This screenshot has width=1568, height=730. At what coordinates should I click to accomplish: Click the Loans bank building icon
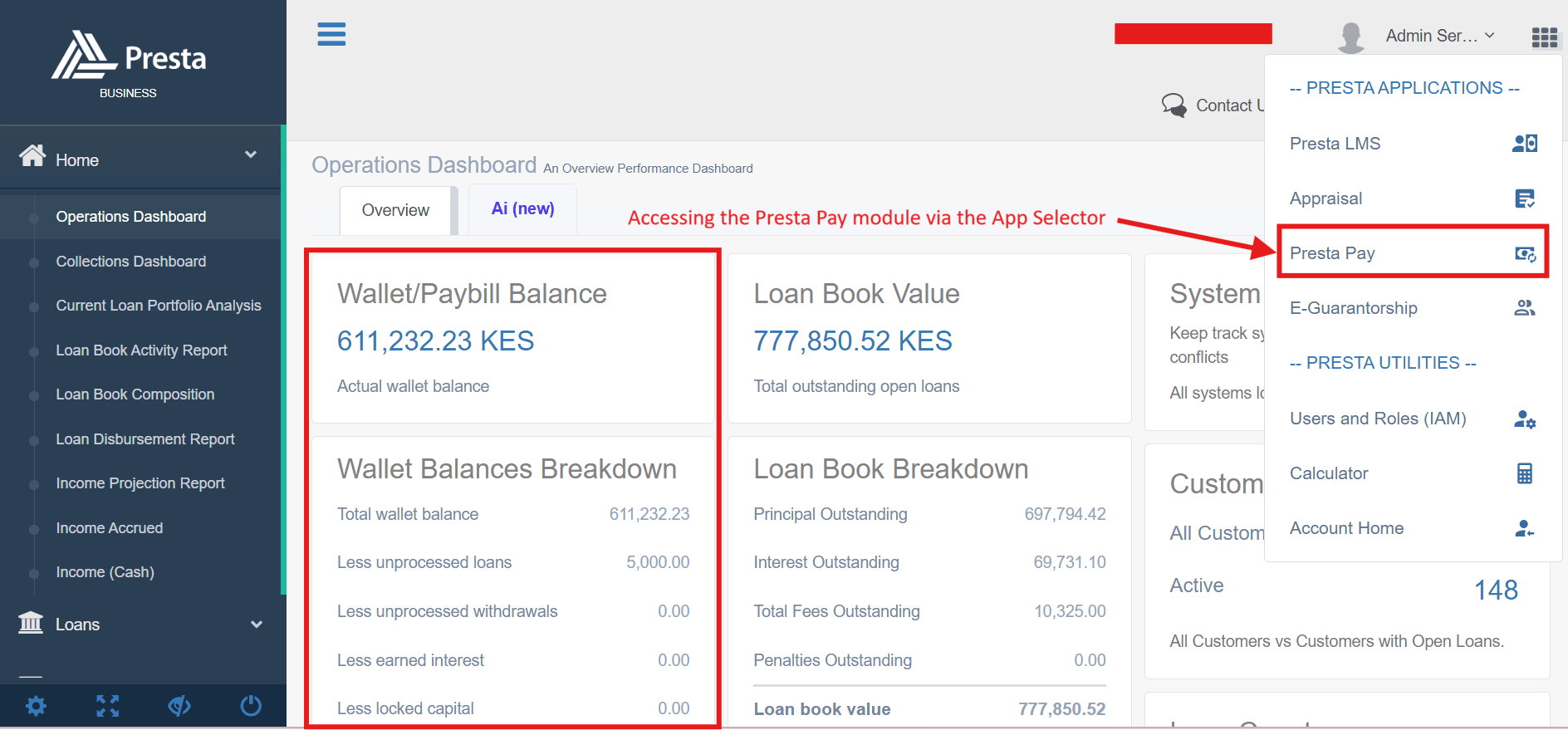[31, 622]
